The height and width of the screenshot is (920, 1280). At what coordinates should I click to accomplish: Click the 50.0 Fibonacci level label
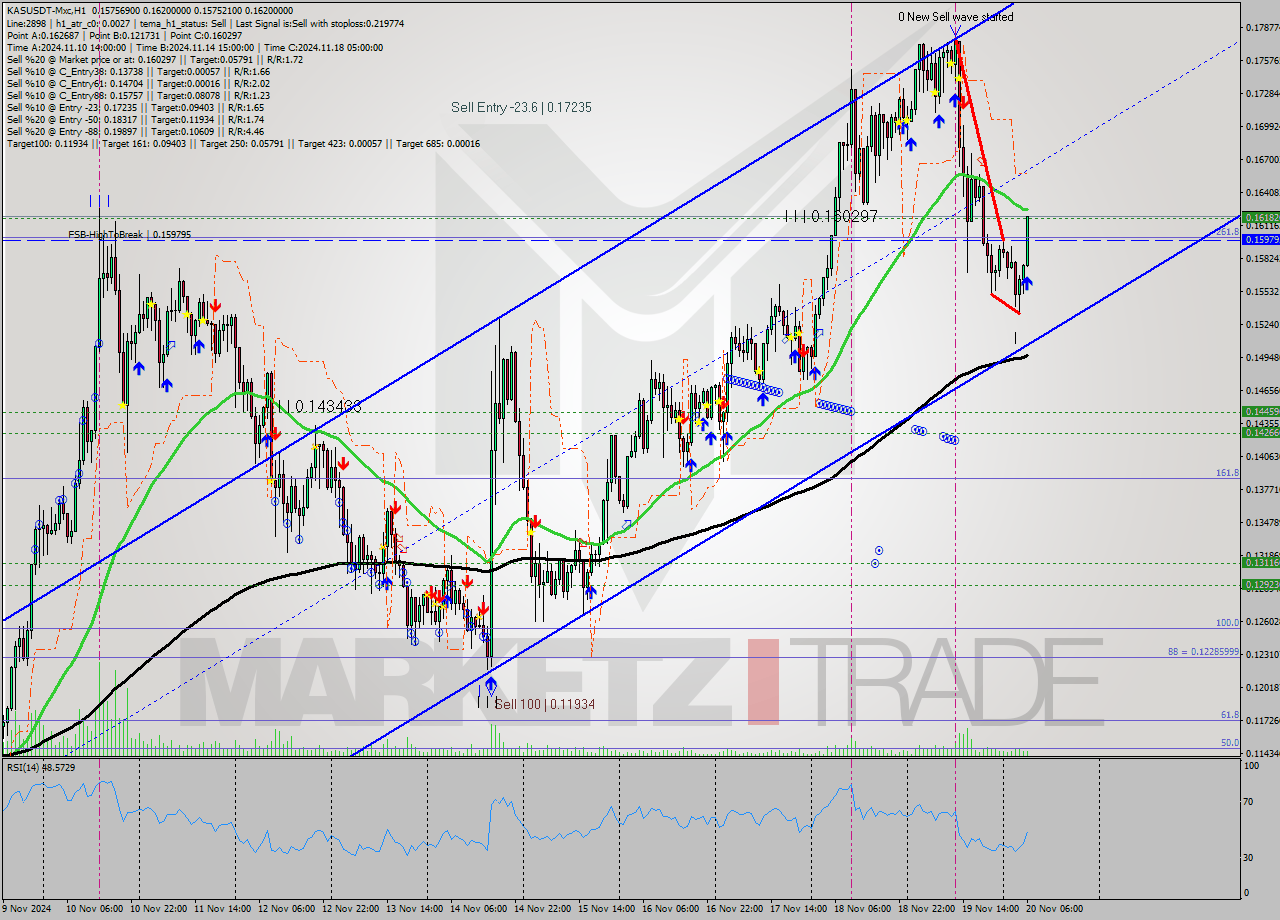(x=1231, y=743)
